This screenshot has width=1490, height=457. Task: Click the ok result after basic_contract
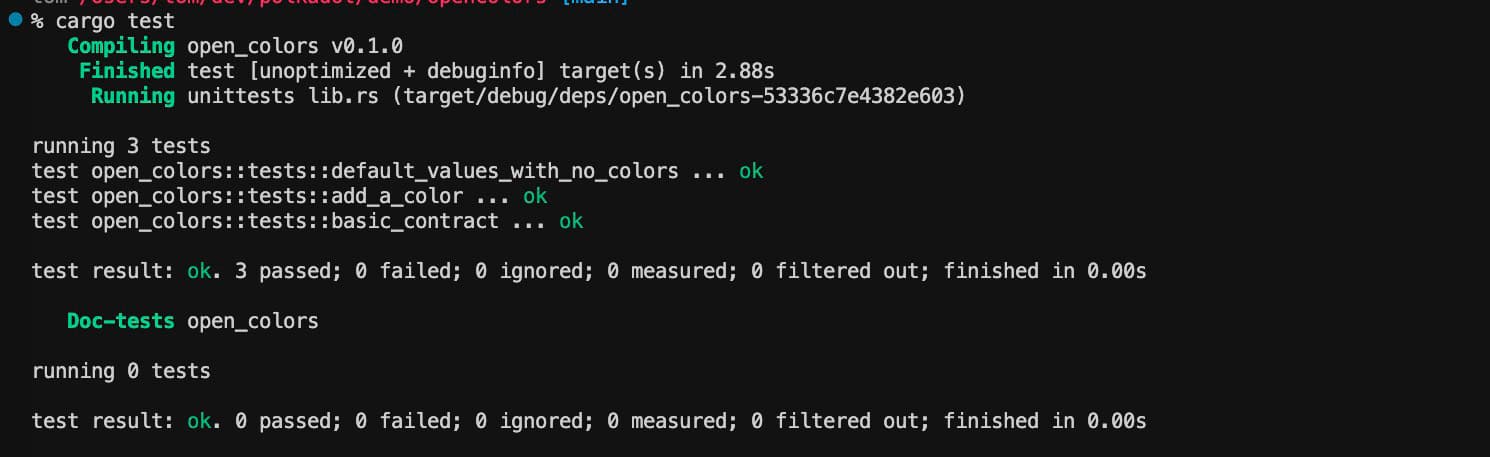click(571, 221)
